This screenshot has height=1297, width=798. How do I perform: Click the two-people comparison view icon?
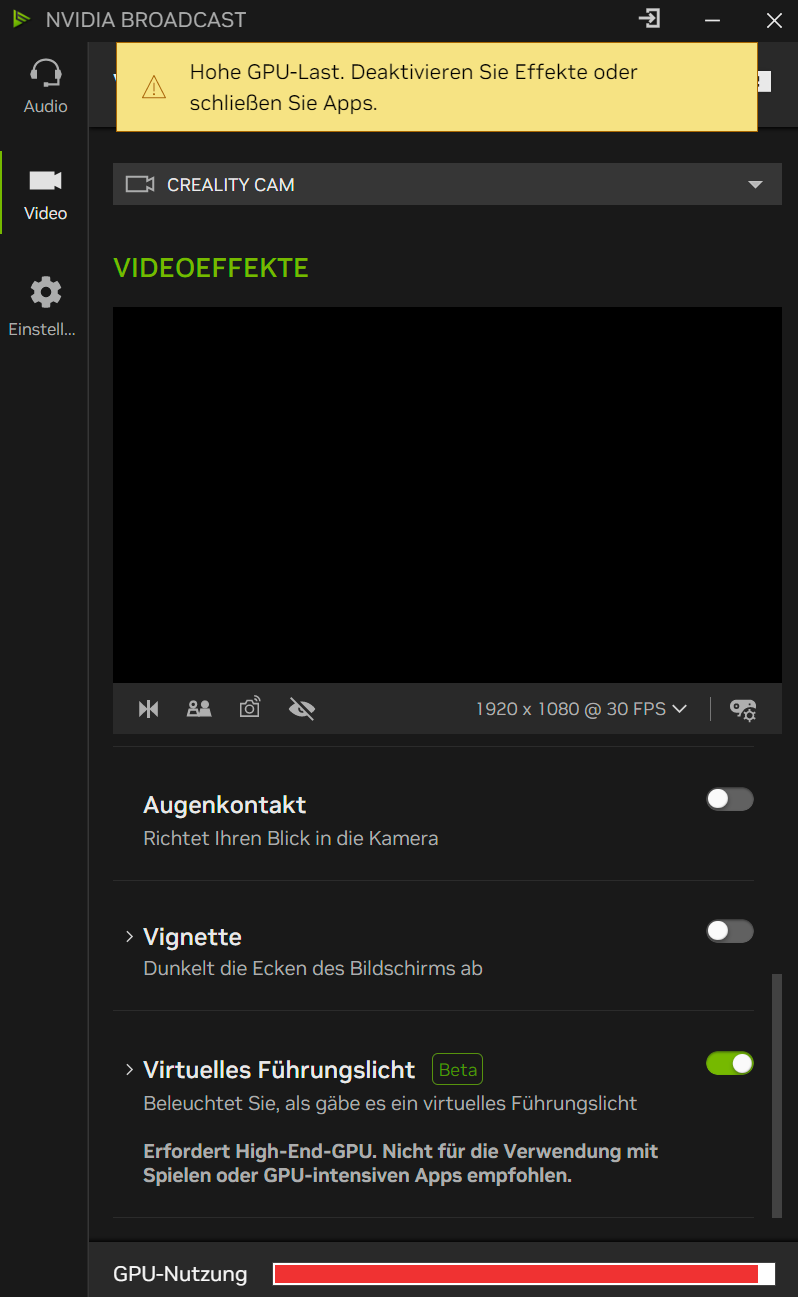coord(199,709)
